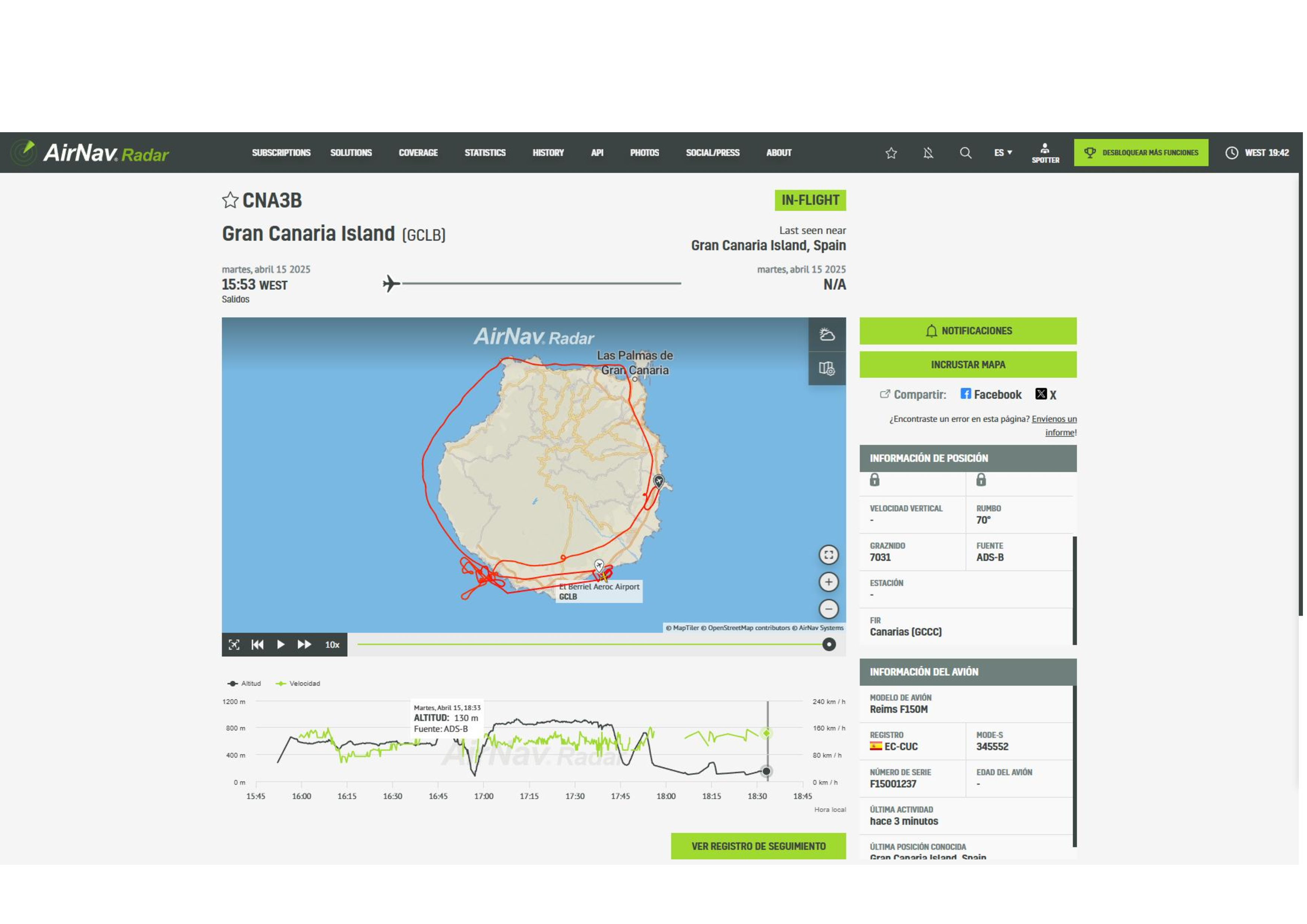Viewport: 1307px width, 924px height.
Task: Click the Incrustar mapa button
Action: (968, 365)
